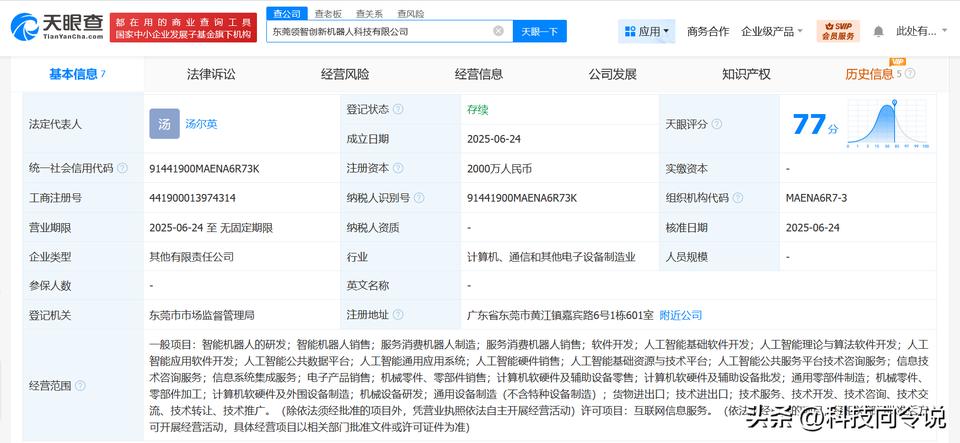Switch to 查老板 search tab

pyautogui.click(x=328, y=13)
